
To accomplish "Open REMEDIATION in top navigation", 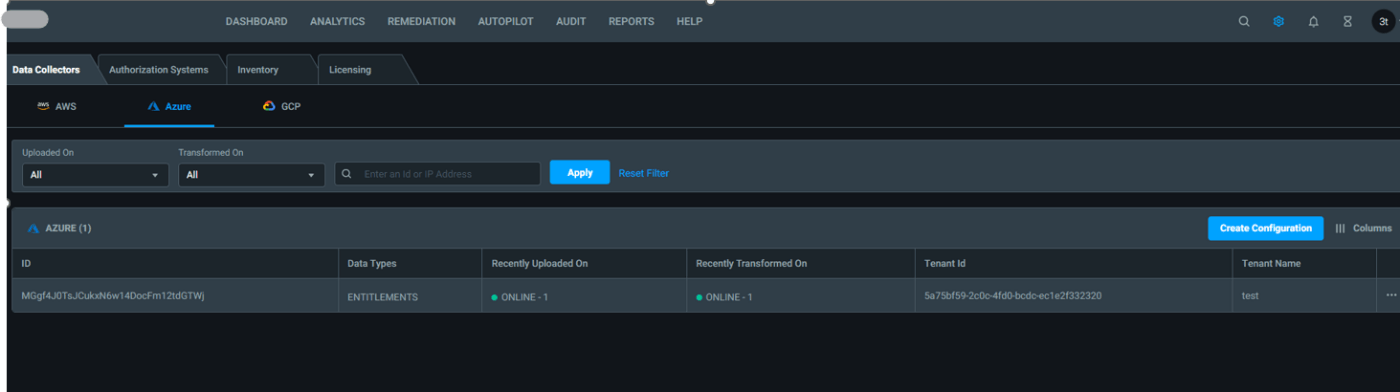I will click(421, 21).
